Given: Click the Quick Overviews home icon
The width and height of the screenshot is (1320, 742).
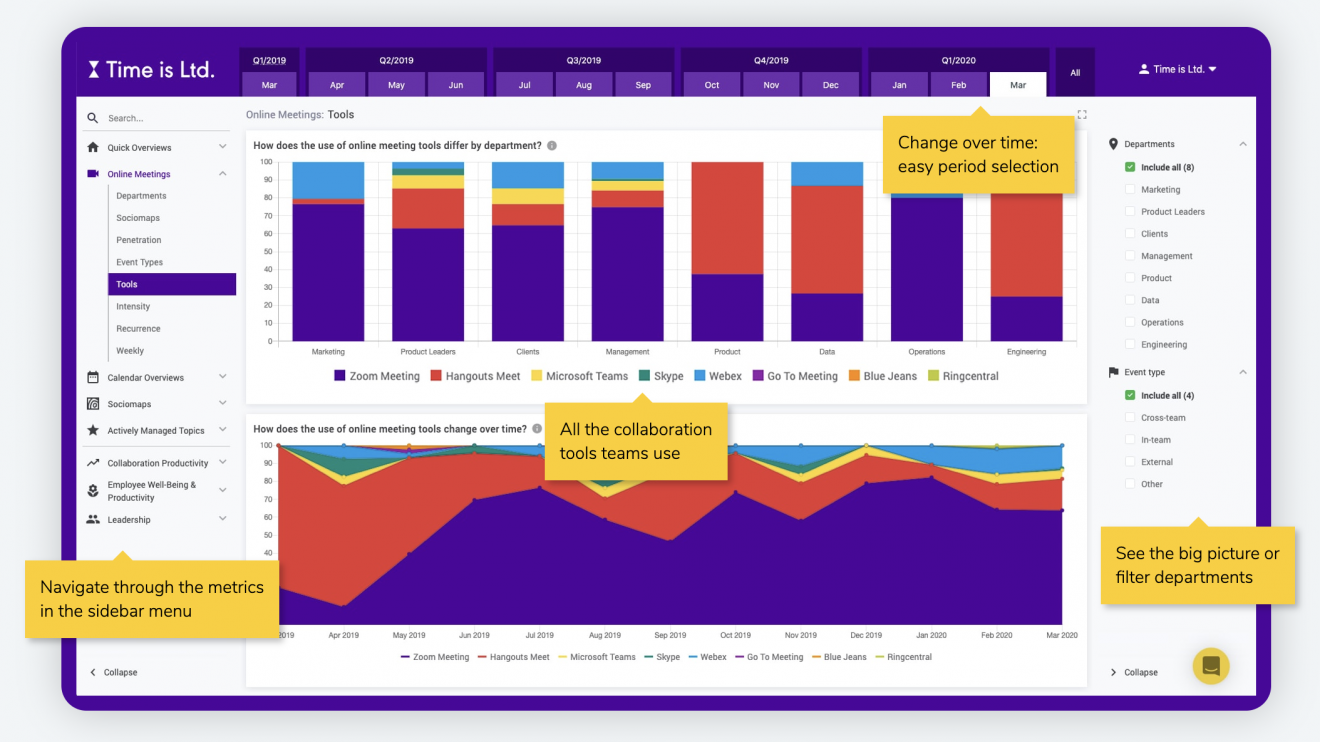Looking at the screenshot, I should tap(93, 147).
